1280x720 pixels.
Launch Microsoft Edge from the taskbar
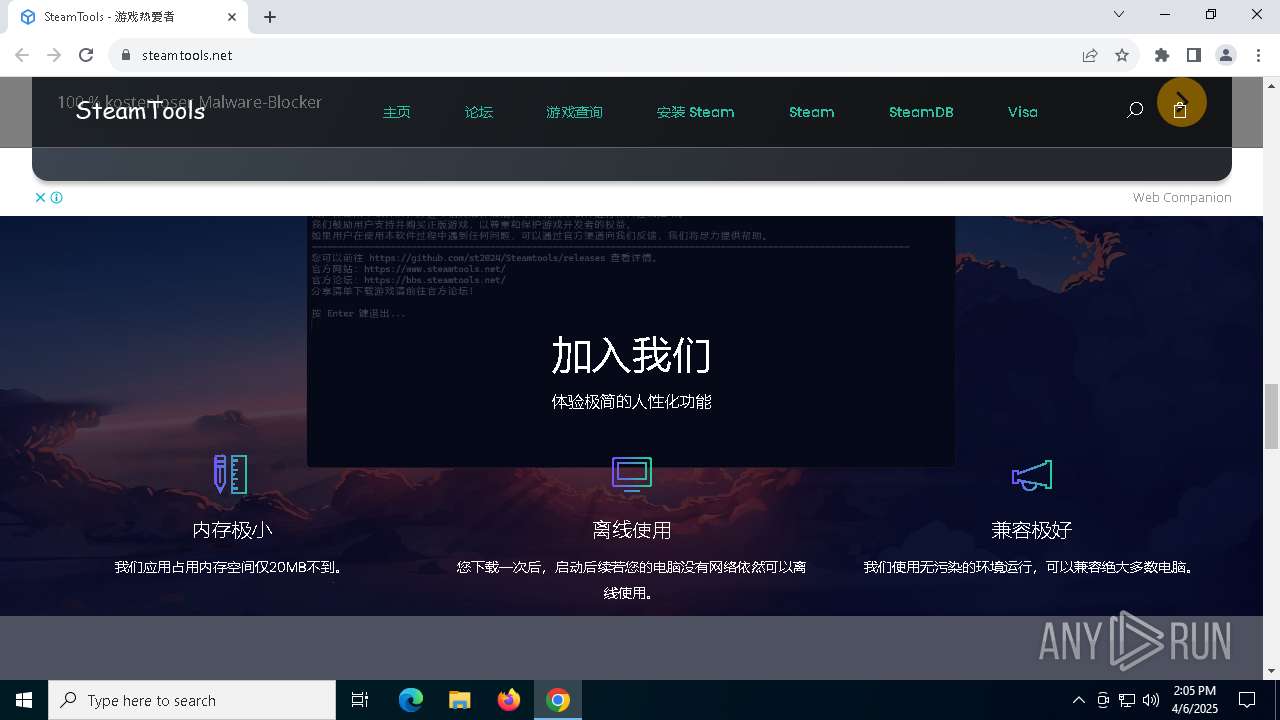[411, 700]
